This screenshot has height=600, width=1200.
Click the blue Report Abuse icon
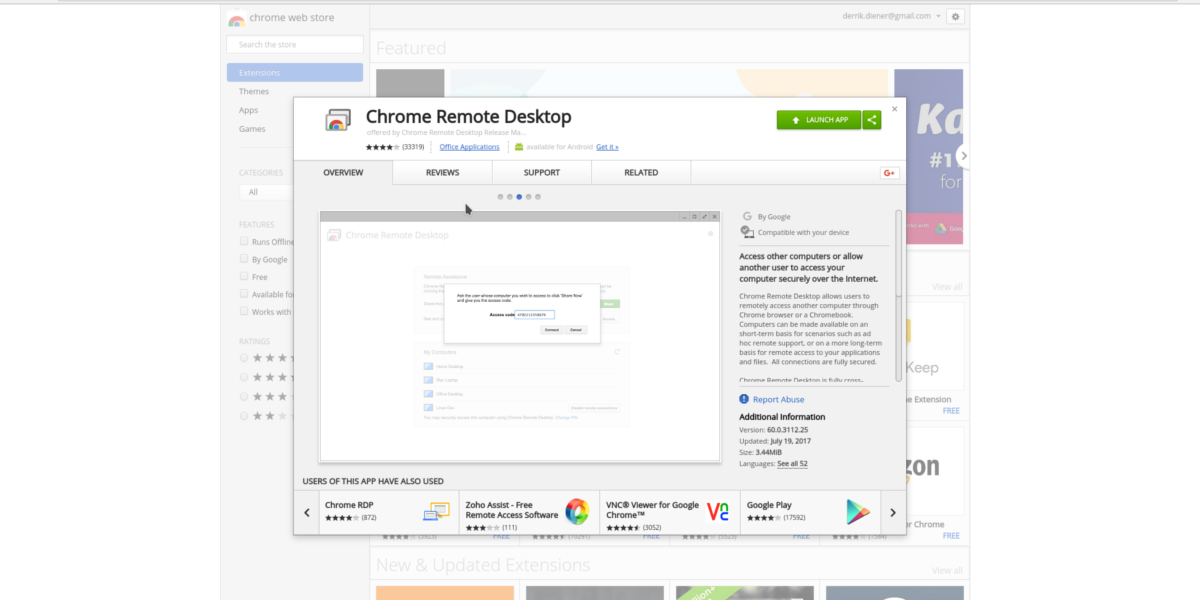(744, 399)
